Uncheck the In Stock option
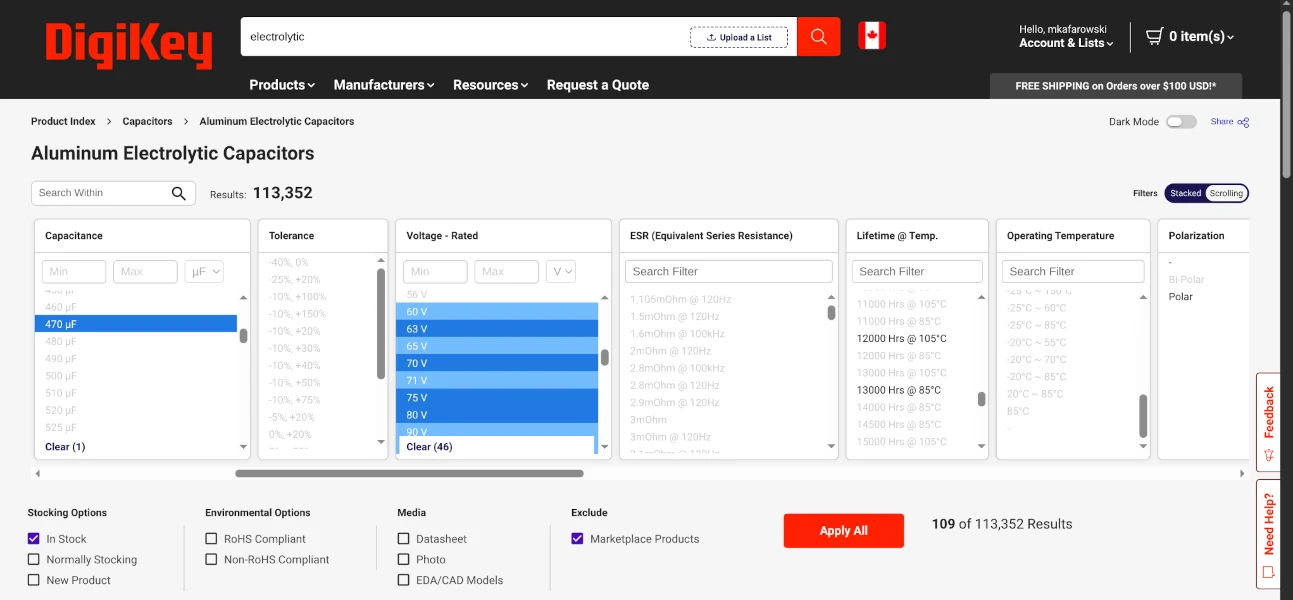Screen dimensions: 1293x600 (33, 538)
